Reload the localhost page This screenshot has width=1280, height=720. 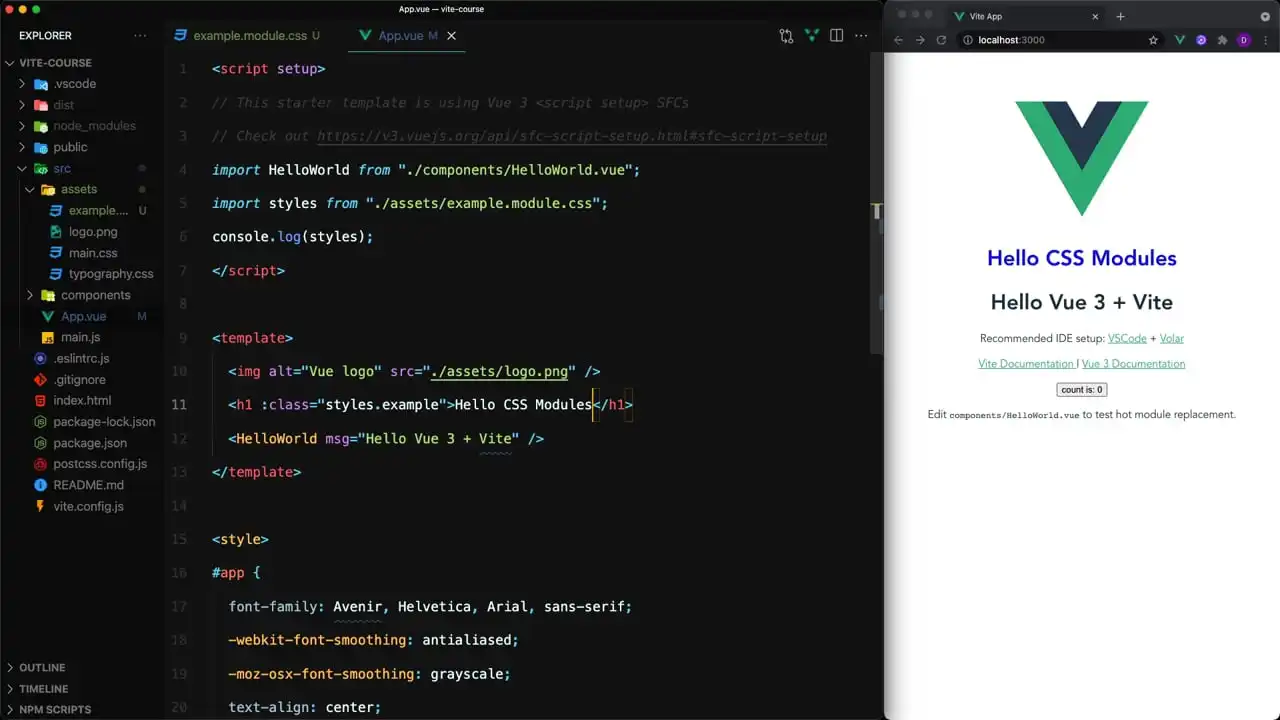941,40
